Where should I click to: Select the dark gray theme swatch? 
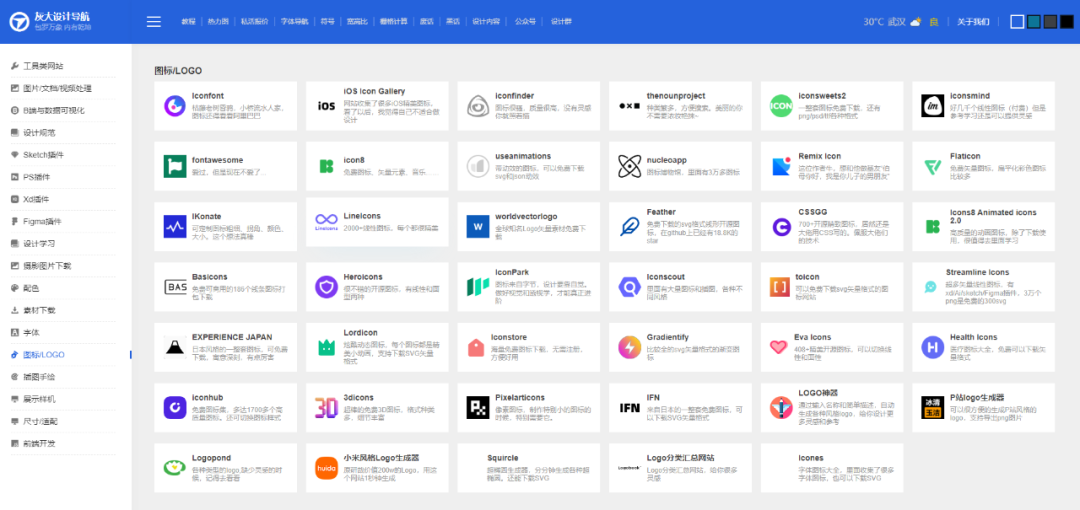(1050, 22)
